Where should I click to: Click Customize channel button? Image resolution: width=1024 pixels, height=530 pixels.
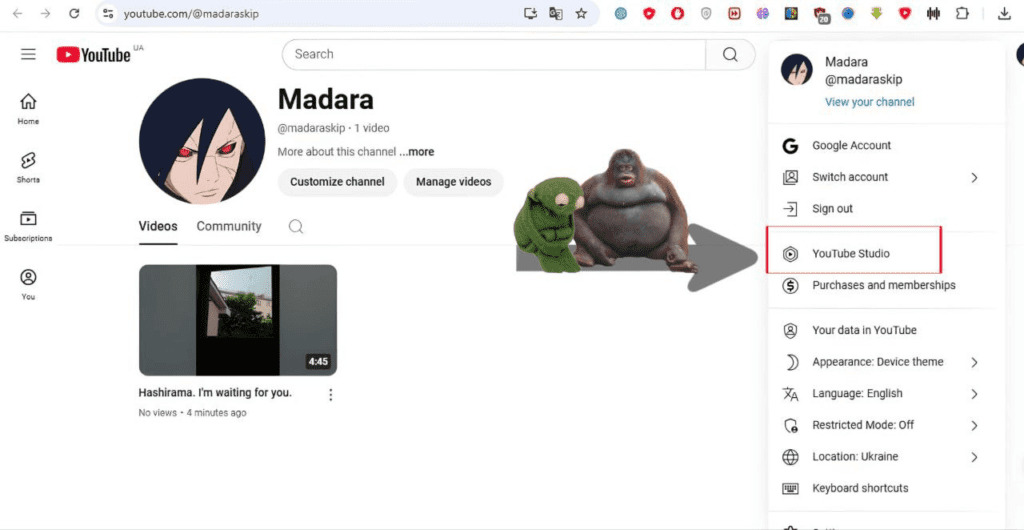[337, 182]
